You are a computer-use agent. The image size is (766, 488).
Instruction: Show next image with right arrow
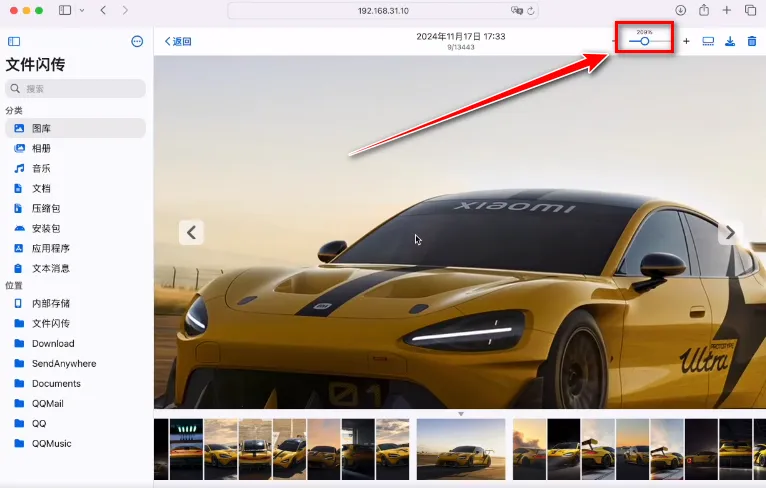click(x=730, y=232)
